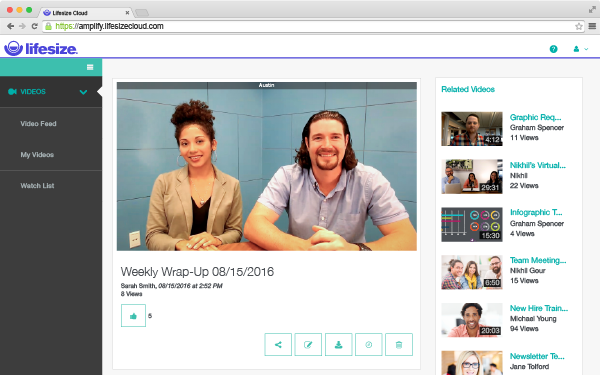Reload page with browser refresh icon
Screen dimensions: 600x375
click(34, 26)
